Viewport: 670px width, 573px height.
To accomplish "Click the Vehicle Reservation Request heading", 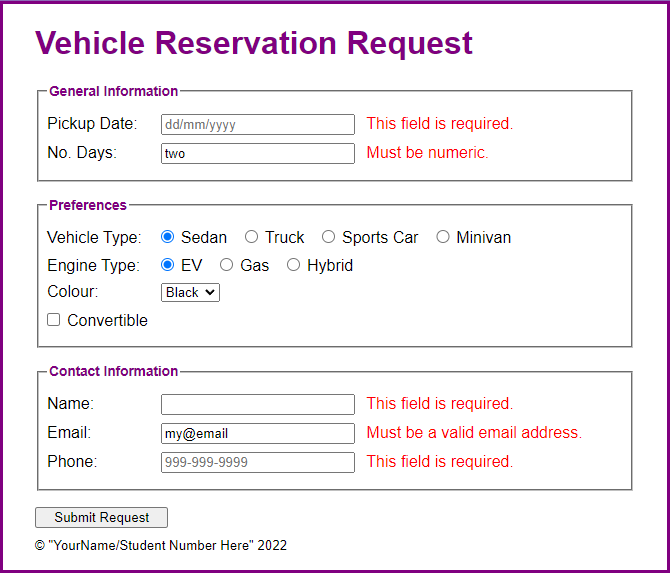I will [x=254, y=43].
